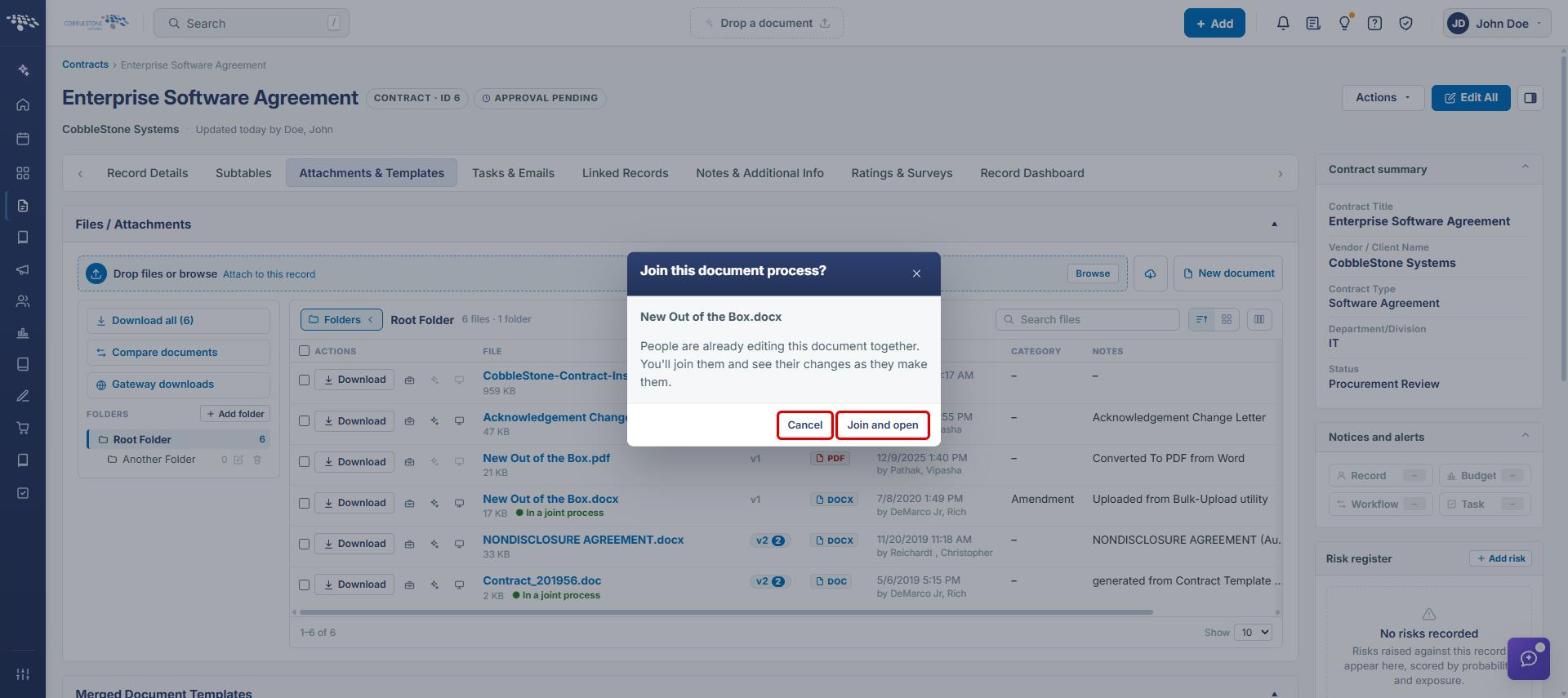Switch to the Linked Records tab
1568x698 pixels.
pos(625,173)
